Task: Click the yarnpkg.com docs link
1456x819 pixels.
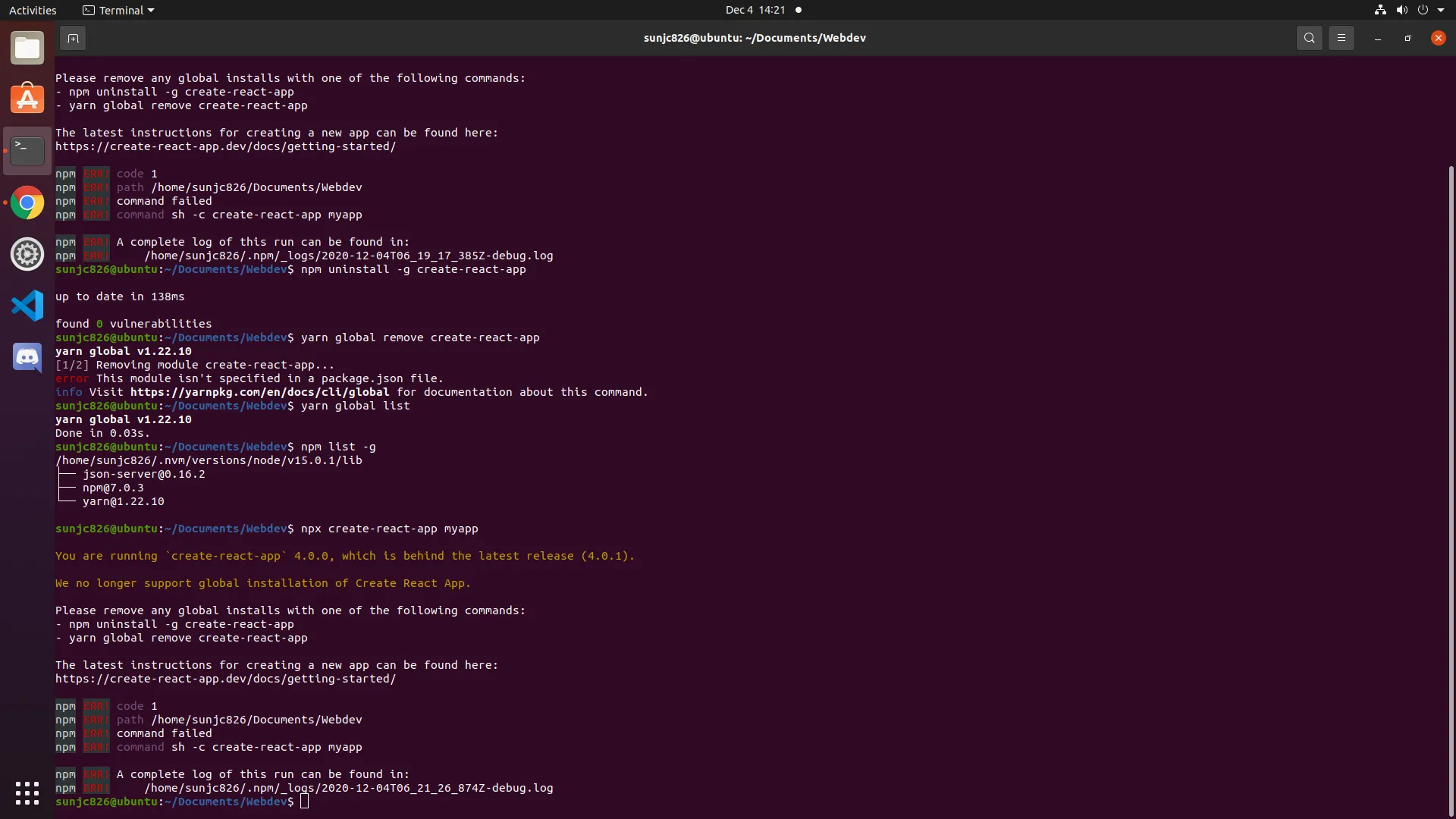Action: point(259,392)
